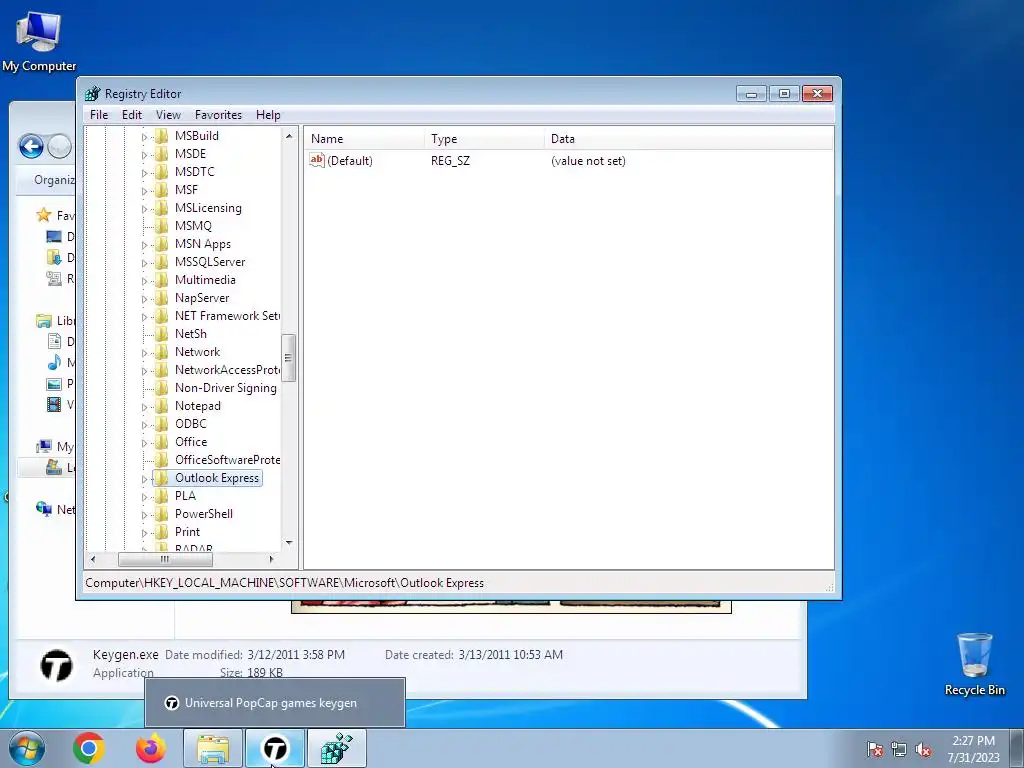
Task: Click Keygen.exe icon in details pane
Action: [56, 665]
